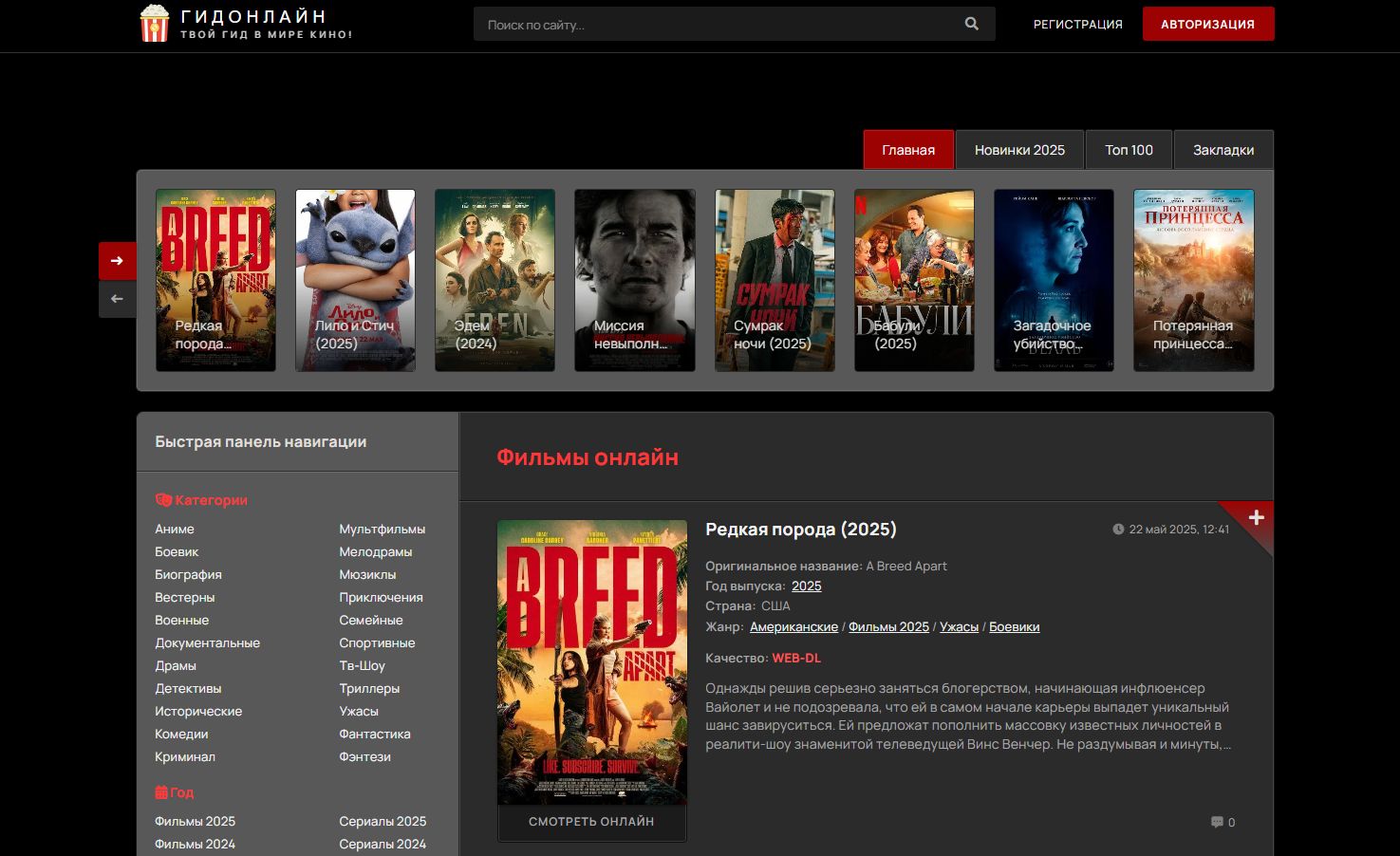Open the Главная tab
1400x856 pixels.
pos(908,150)
